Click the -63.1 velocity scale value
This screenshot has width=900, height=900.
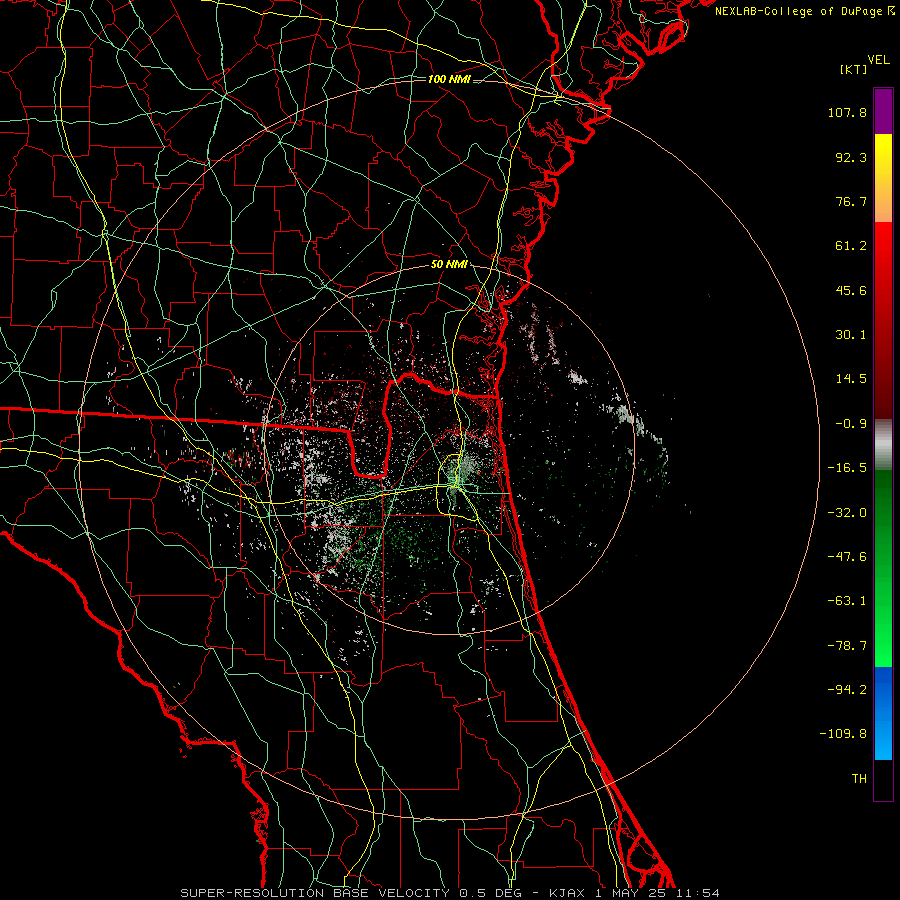tap(847, 601)
